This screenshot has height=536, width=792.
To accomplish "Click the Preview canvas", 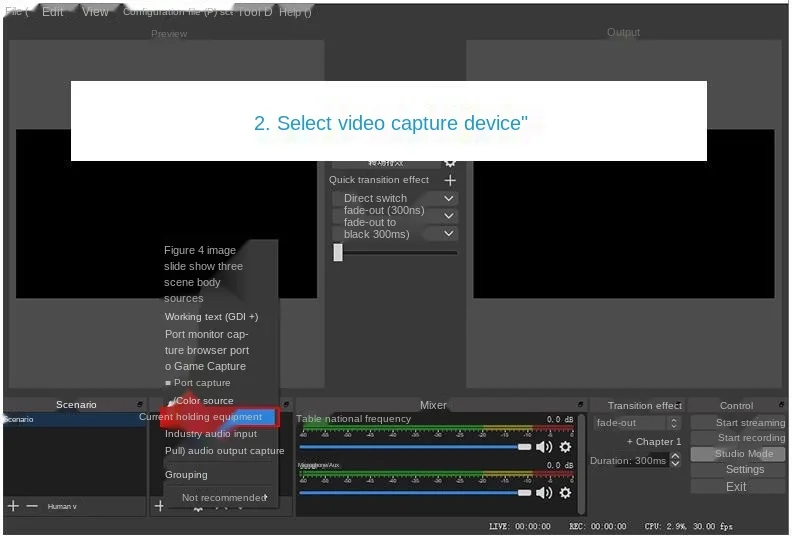I will 167,214.
